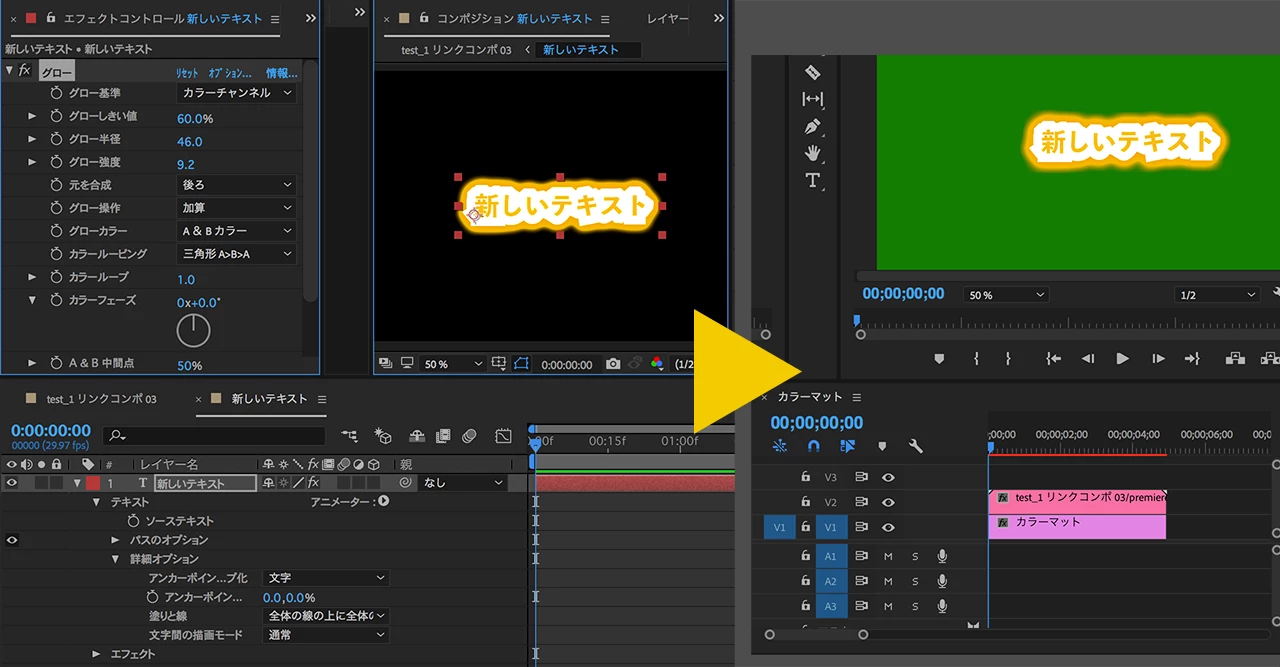Click the Mark Out button in Program Monitor

point(1008,358)
